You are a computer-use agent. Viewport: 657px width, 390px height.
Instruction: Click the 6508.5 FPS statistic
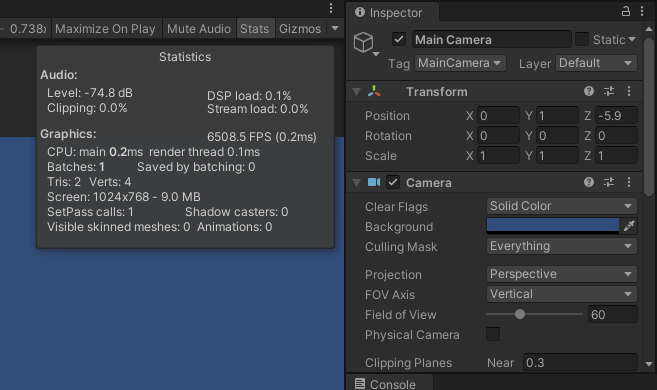pos(261,137)
